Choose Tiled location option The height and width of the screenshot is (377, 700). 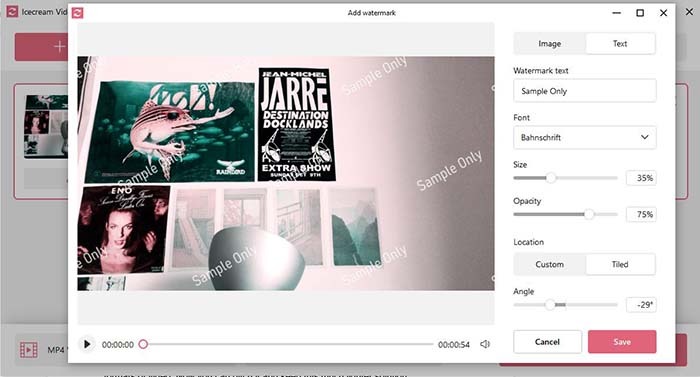pos(620,264)
